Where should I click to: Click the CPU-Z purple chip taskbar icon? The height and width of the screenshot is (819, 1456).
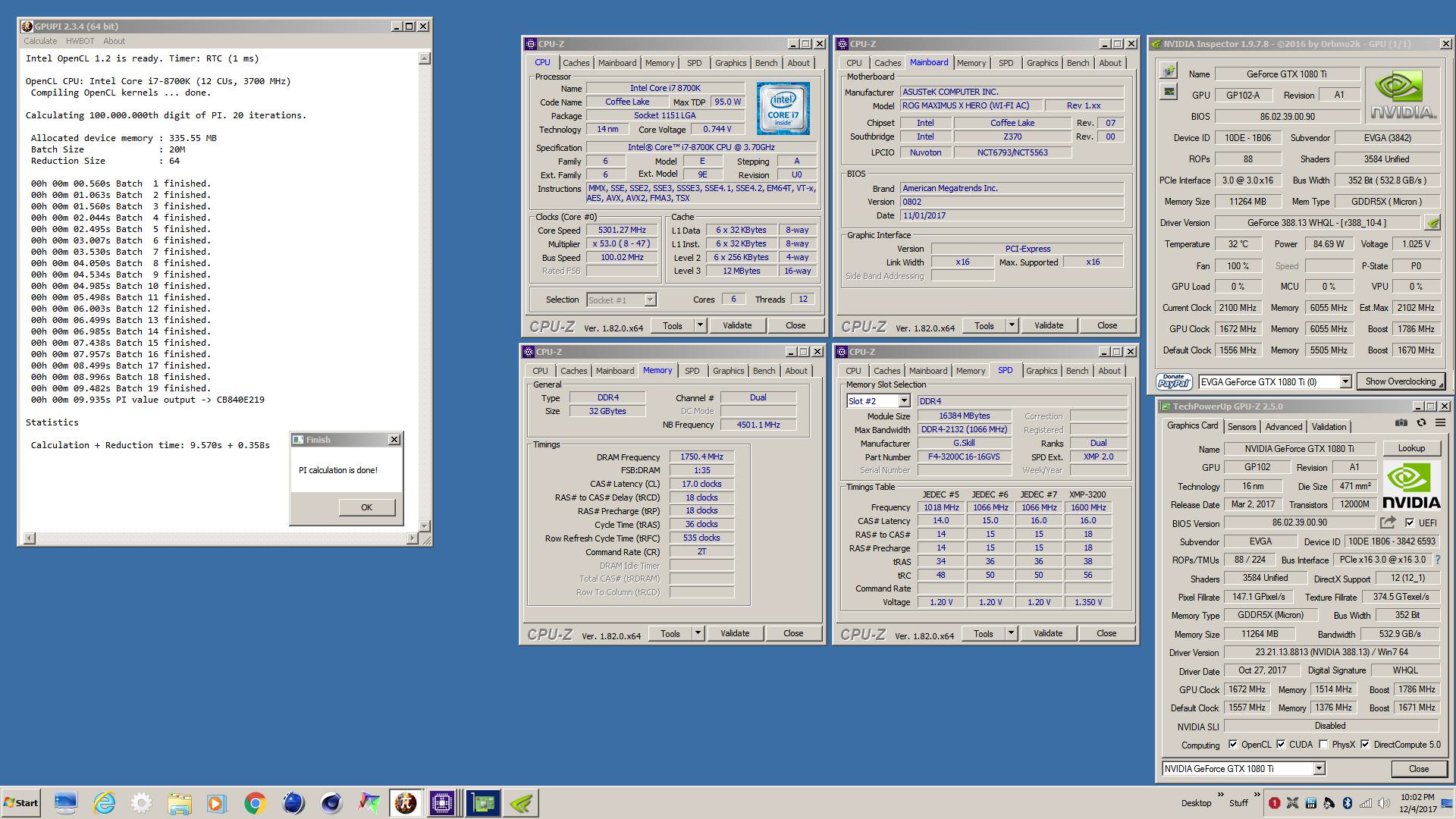(x=442, y=802)
